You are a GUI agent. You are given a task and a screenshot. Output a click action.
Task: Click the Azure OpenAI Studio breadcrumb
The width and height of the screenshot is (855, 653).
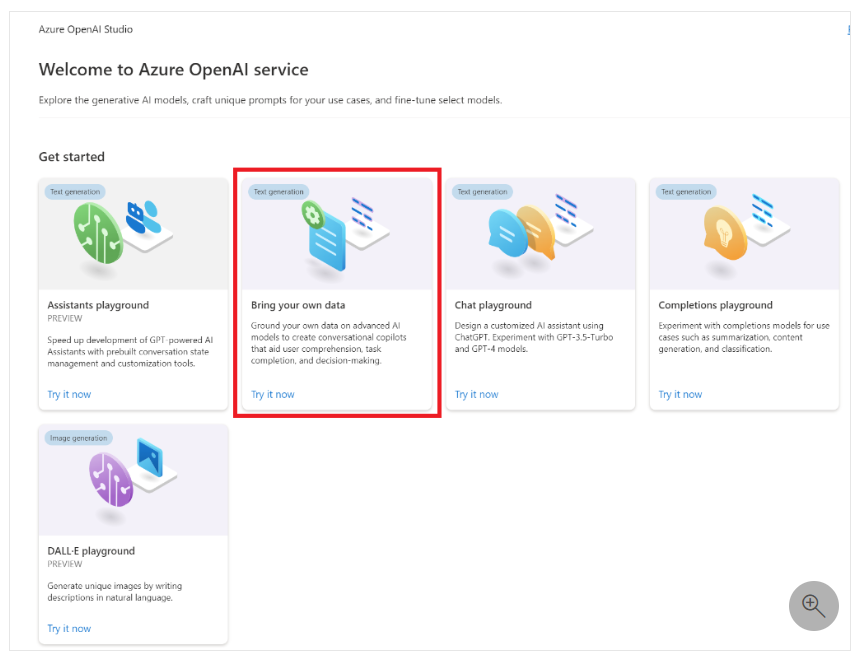click(x=86, y=29)
